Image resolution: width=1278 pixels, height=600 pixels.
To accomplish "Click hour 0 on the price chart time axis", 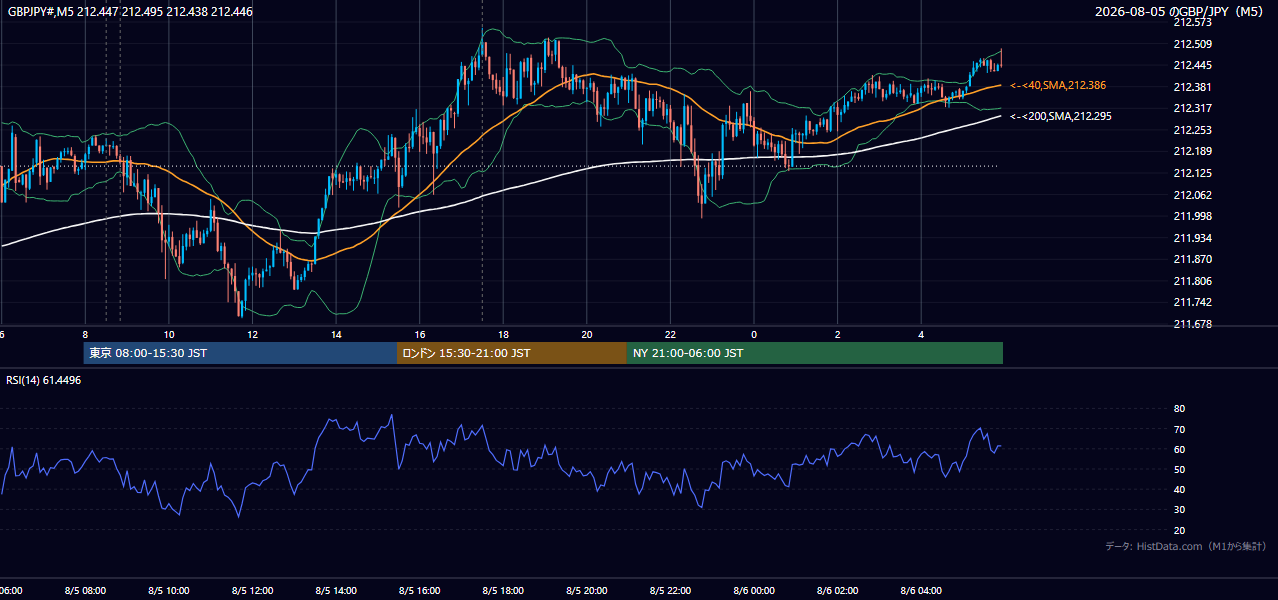I will coord(754,334).
